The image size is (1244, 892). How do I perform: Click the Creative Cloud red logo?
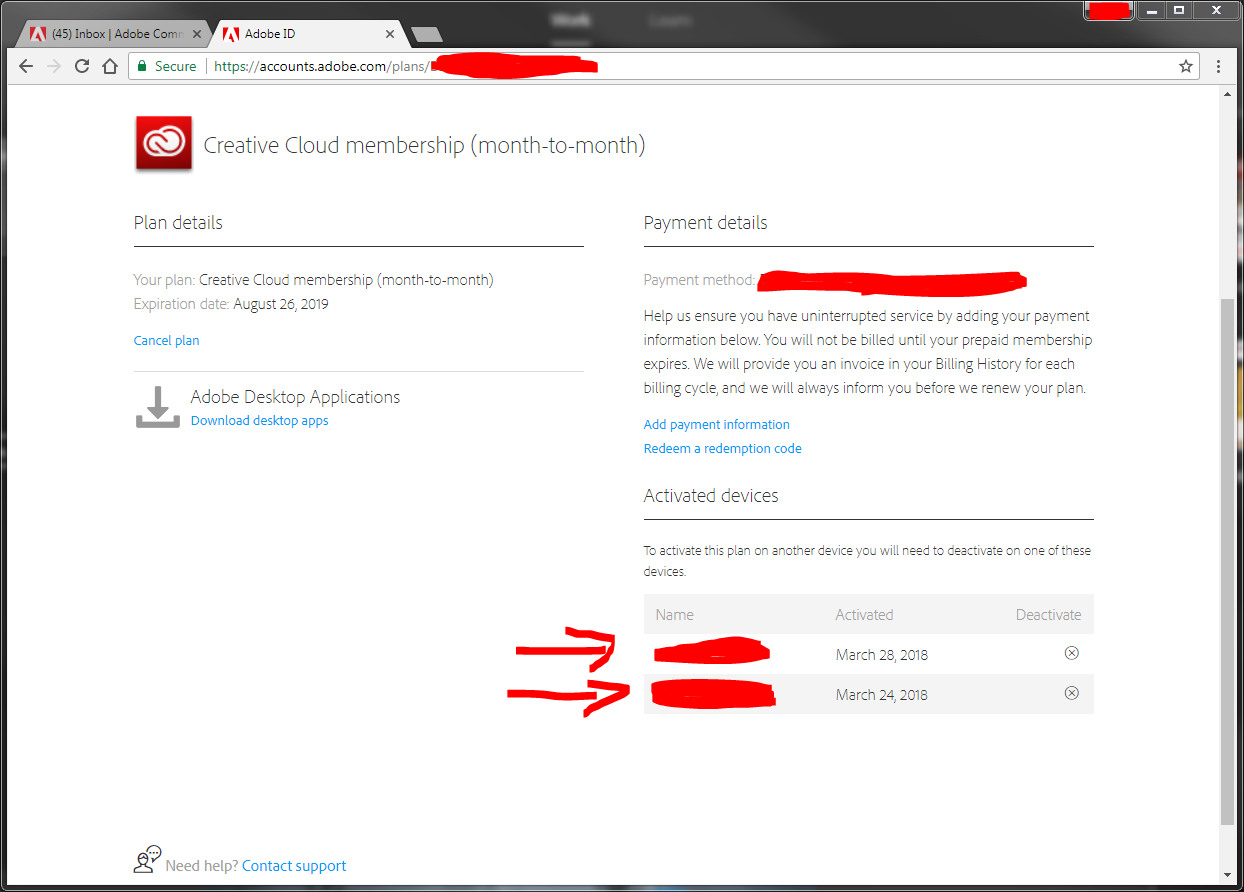click(x=164, y=144)
